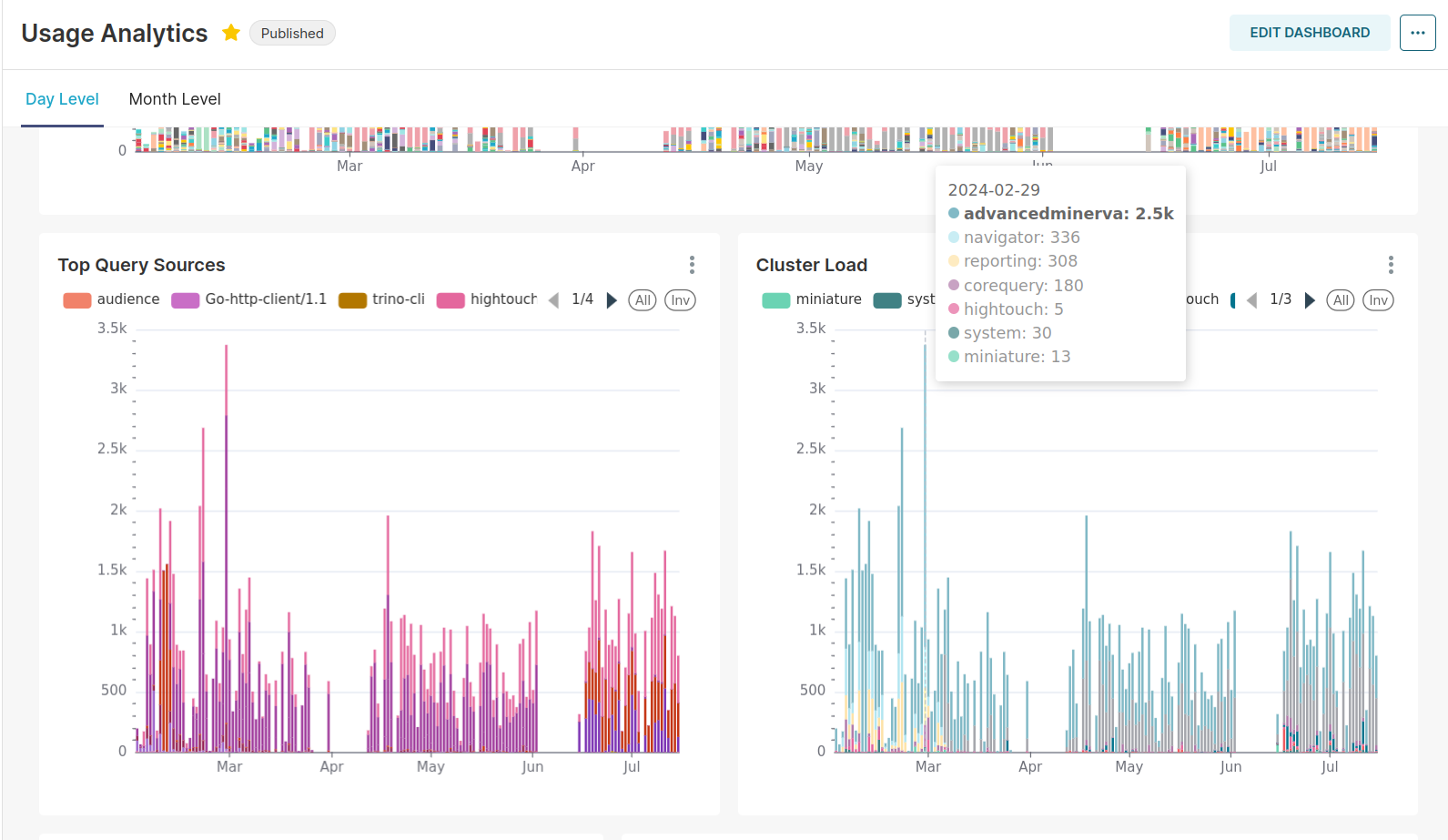This screenshot has height=840, width=1448.
Task: Go to next legend page in Cluster Load
Action: pyautogui.click(x=1310, y=300)
